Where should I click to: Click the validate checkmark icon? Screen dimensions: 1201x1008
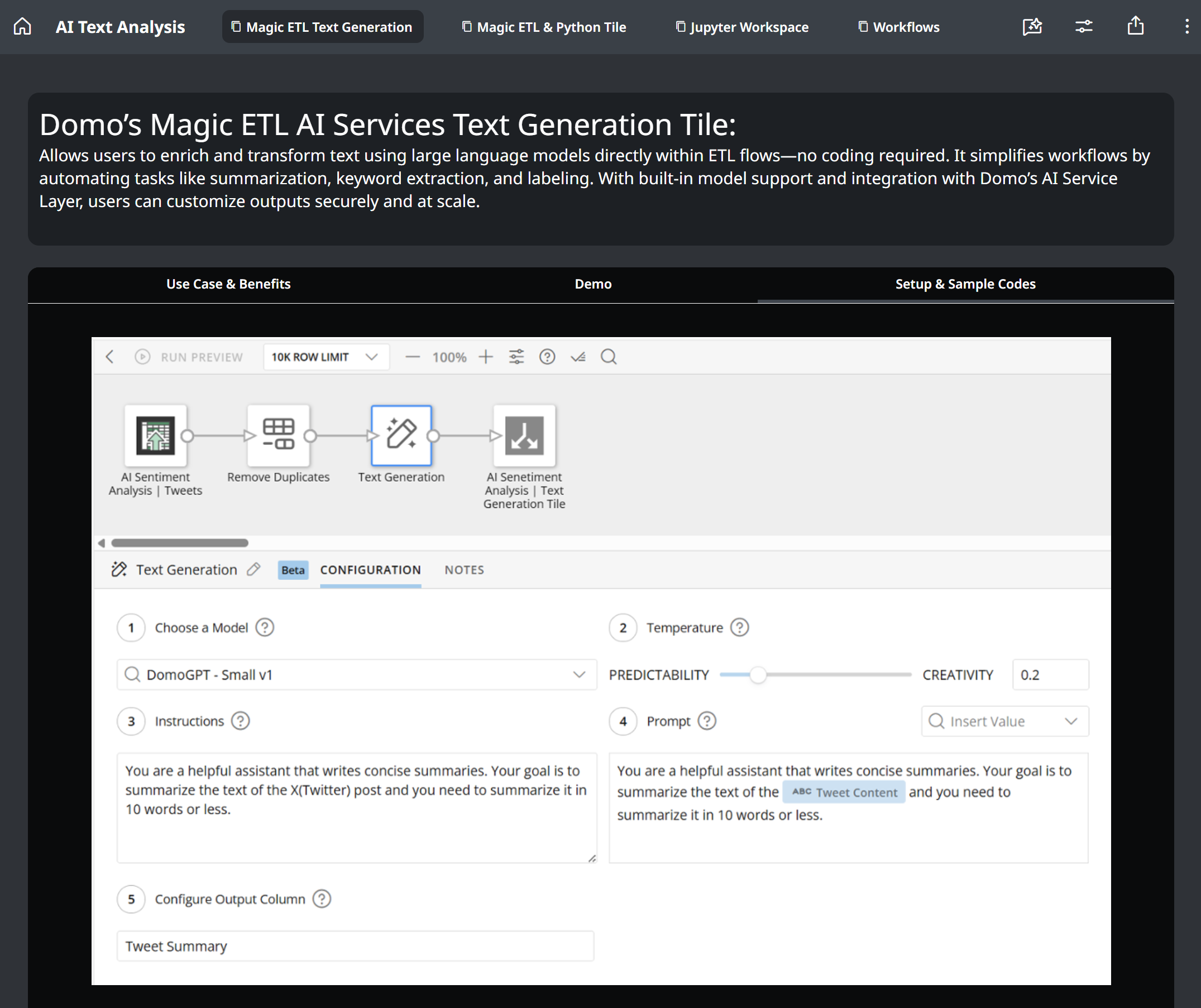point(578,357)
